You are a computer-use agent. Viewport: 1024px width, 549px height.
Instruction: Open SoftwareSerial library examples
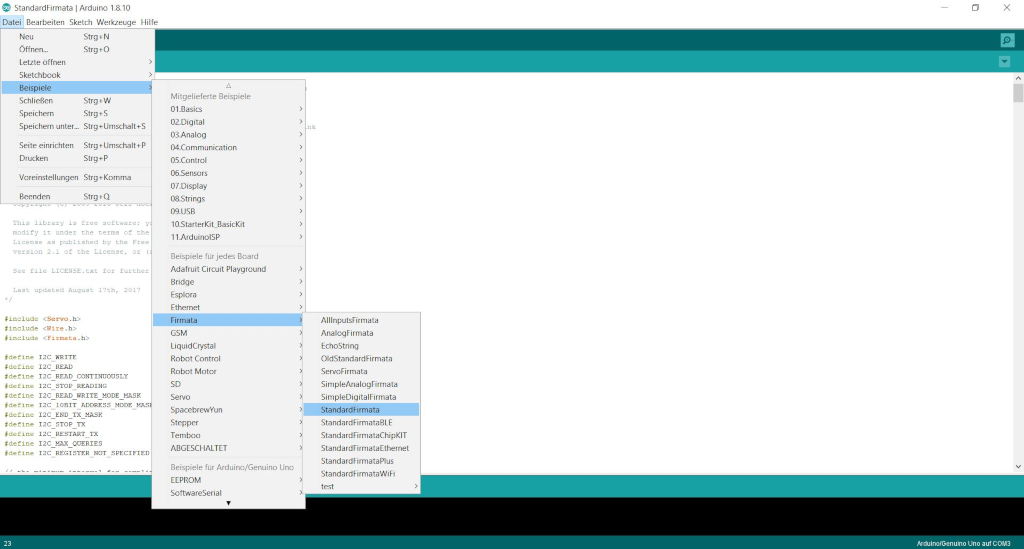229,493
